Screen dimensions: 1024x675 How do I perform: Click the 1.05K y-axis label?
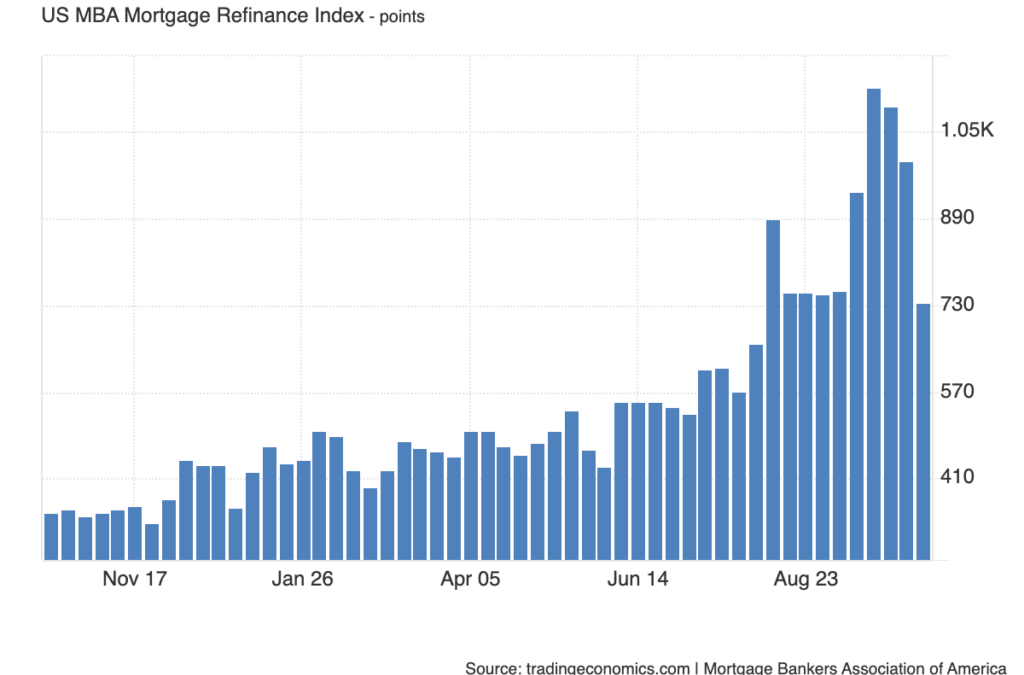click(967, 131)
